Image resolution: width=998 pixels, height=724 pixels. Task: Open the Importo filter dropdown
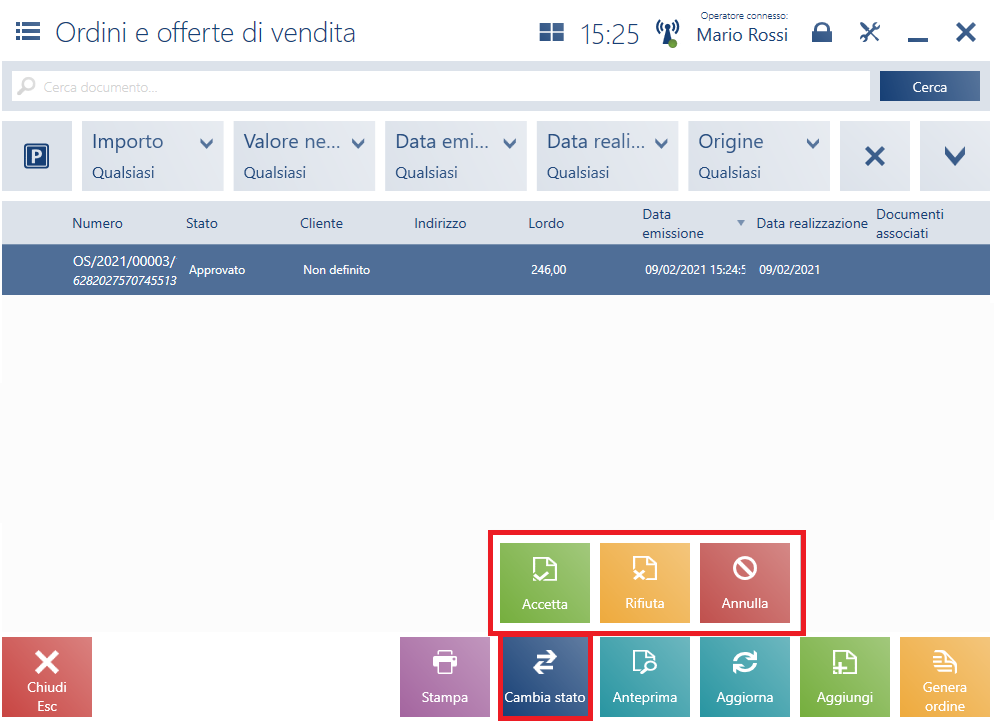pos(153,156)
